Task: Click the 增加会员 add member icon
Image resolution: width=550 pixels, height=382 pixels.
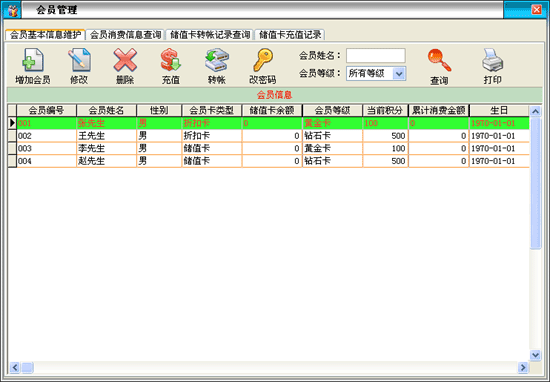Action: pos(33,60)
